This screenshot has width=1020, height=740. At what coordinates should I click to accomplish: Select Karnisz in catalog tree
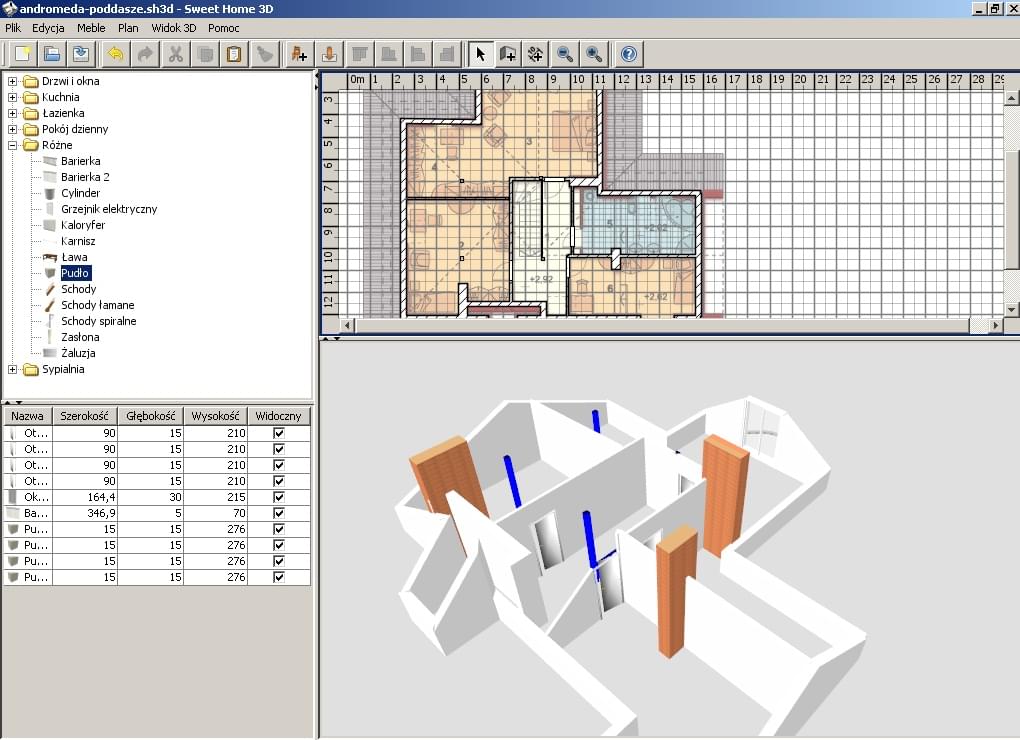(78, 241)
